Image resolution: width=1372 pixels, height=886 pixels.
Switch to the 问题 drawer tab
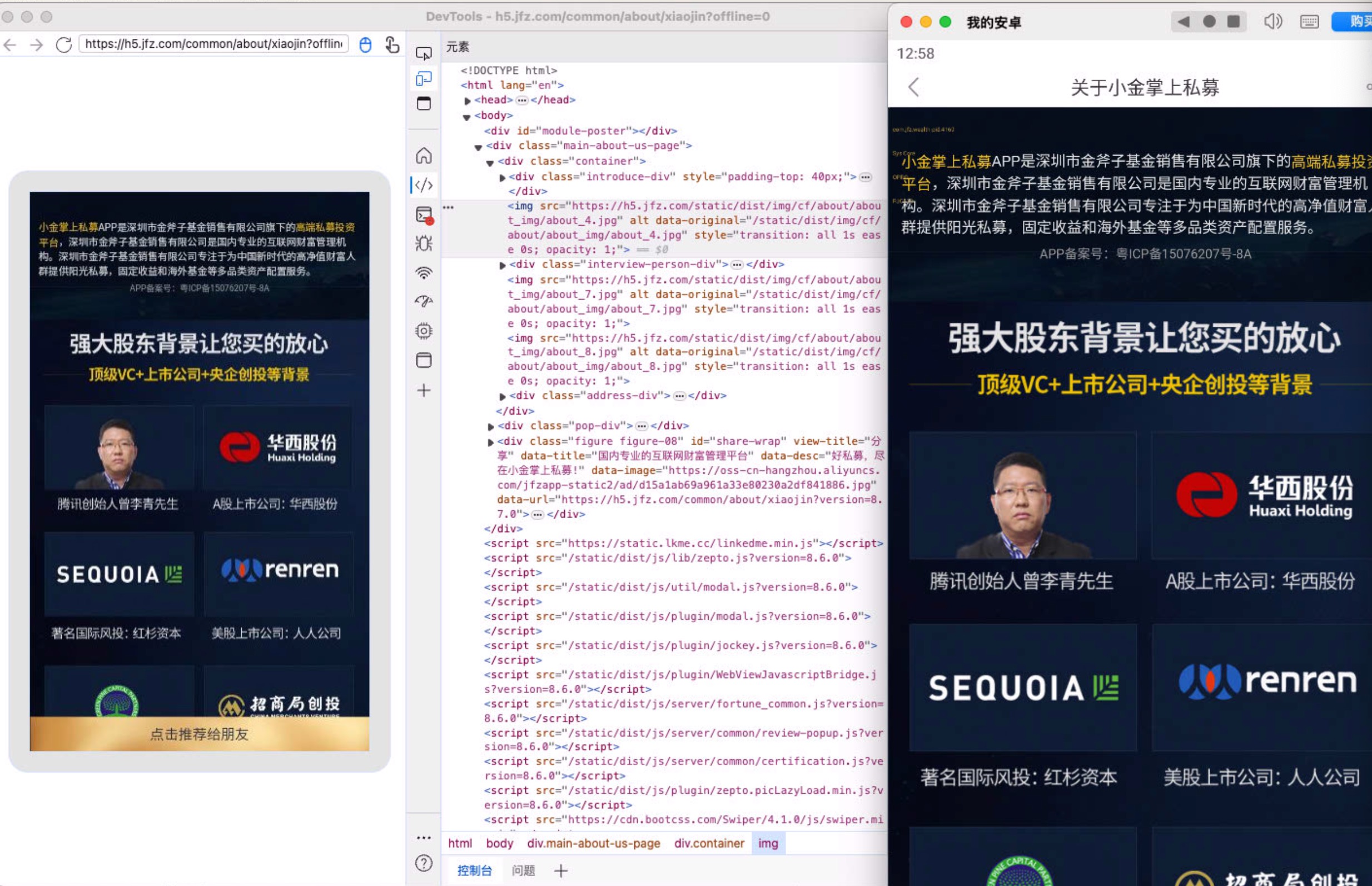click(524, 870)
